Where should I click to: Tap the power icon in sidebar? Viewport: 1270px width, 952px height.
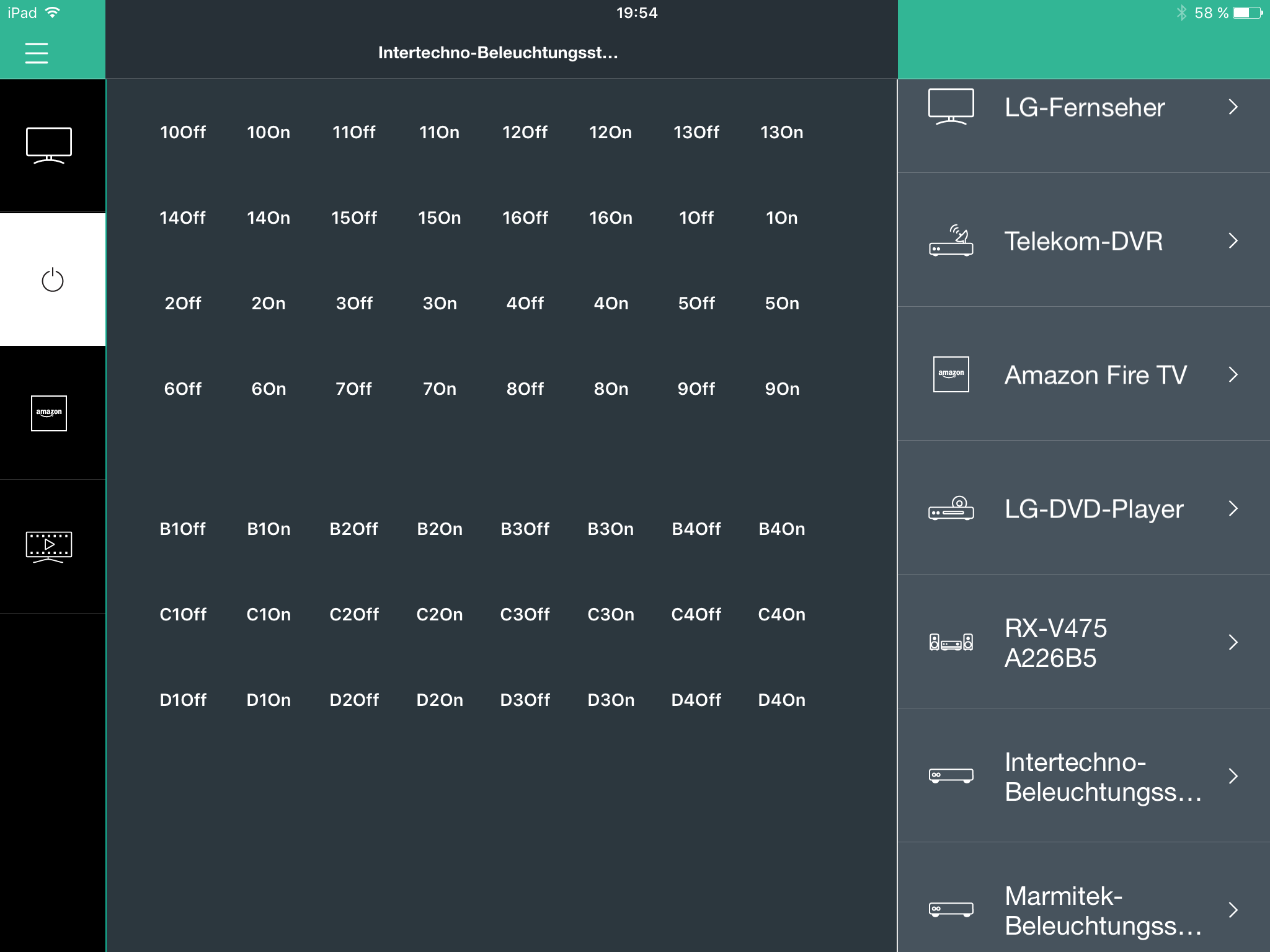(x=52, y=280)
